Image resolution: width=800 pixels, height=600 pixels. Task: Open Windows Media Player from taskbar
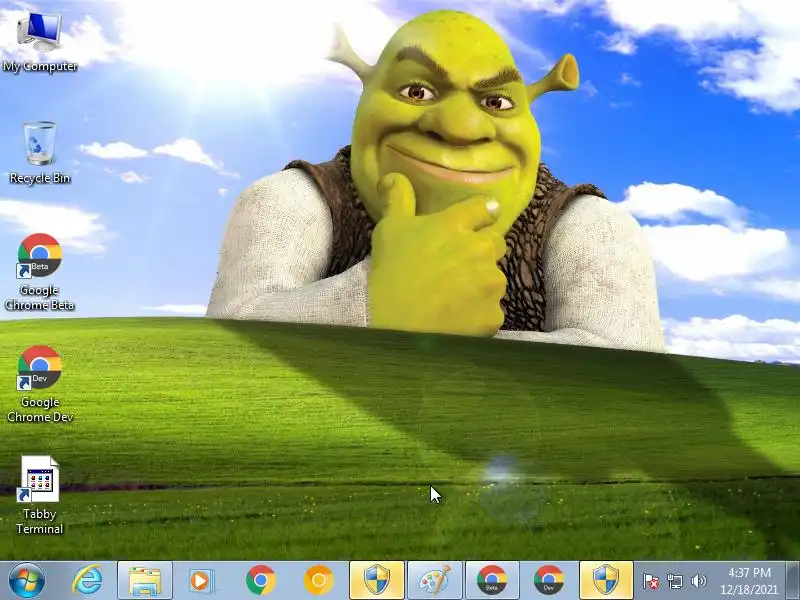[202, 581]
